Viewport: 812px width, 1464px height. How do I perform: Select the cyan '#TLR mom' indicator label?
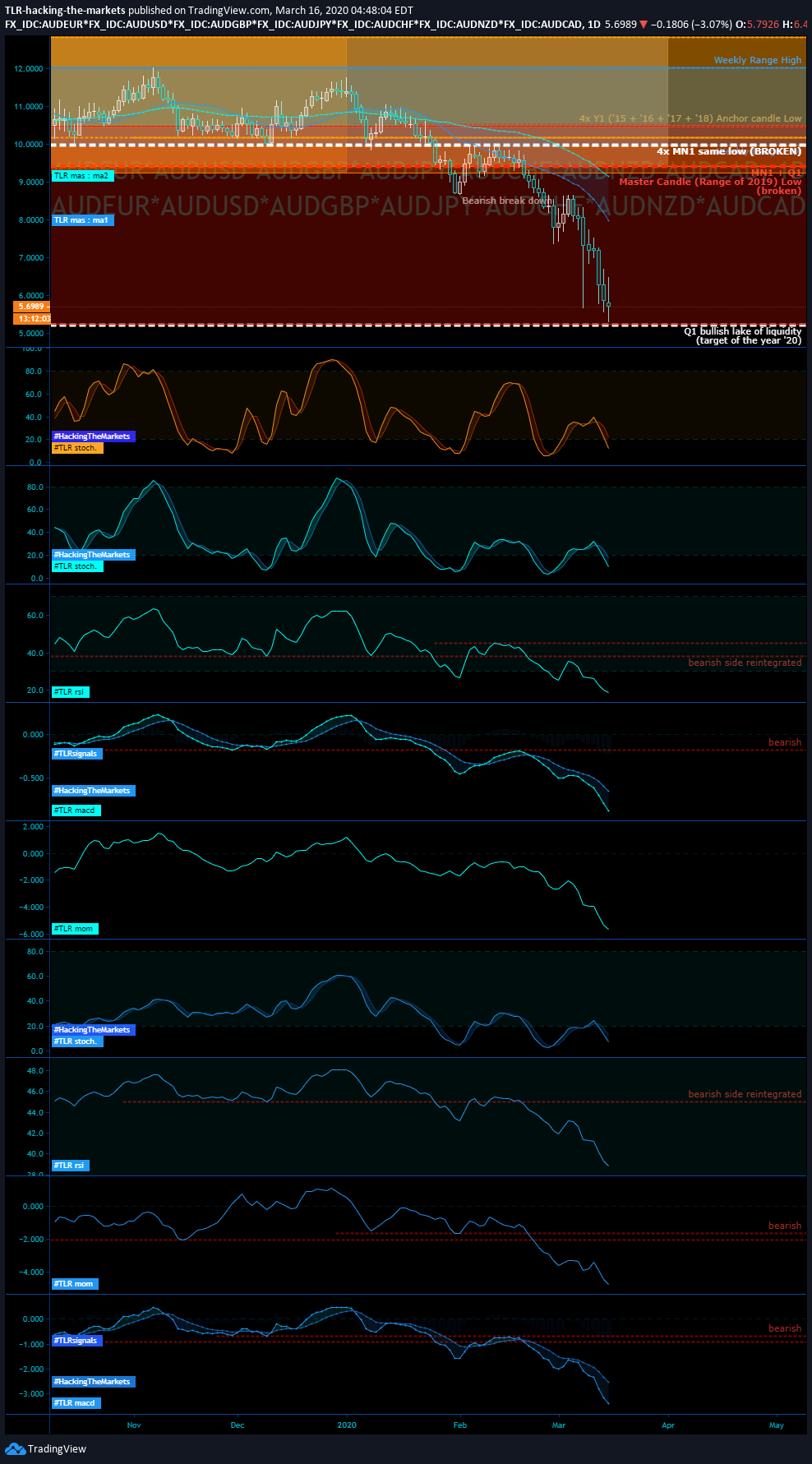tap(75, 929)
